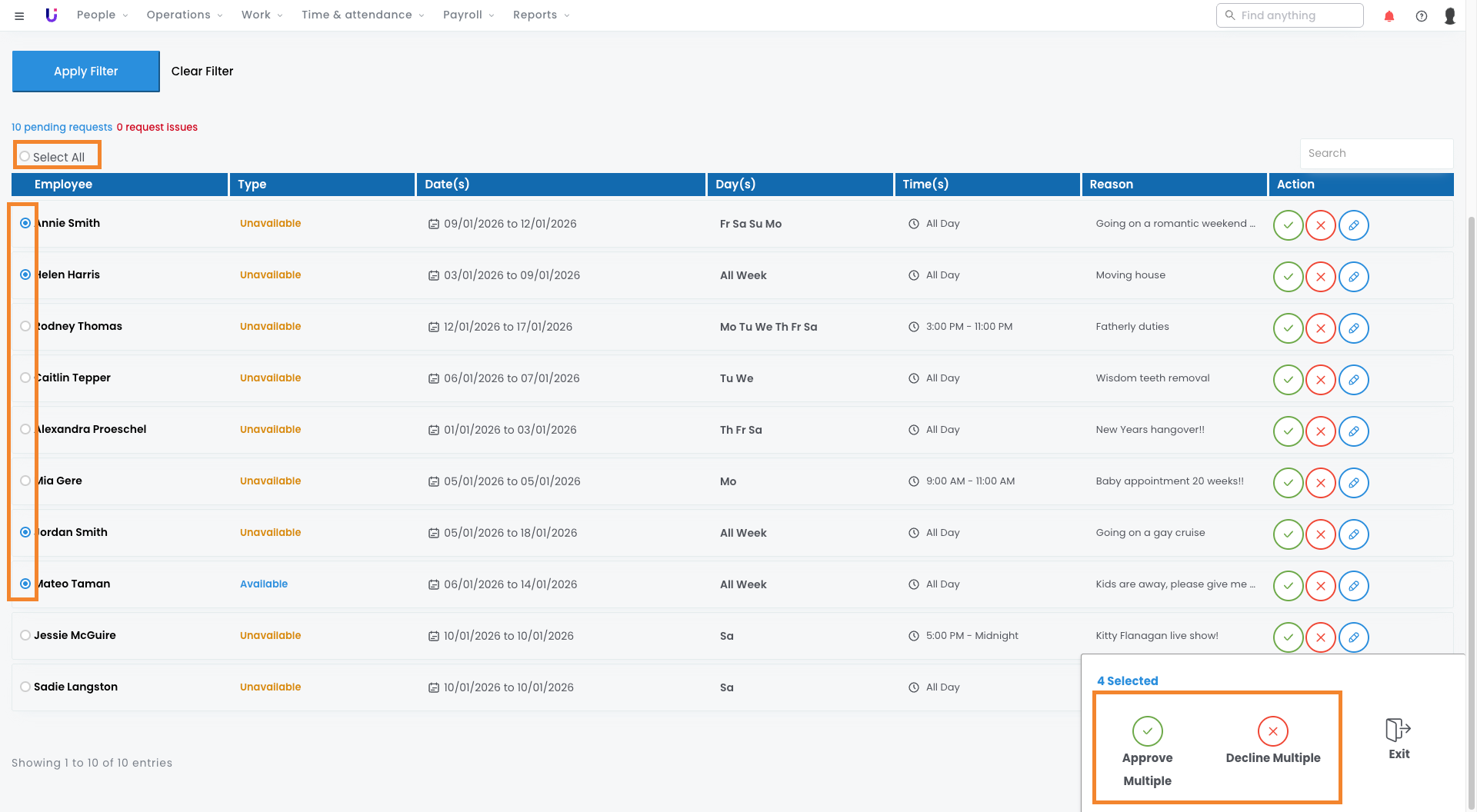This screenshot has height=812, width=1477.
Task: Expand the Payroll dropdown menu
Action: (x=468, y=15)
